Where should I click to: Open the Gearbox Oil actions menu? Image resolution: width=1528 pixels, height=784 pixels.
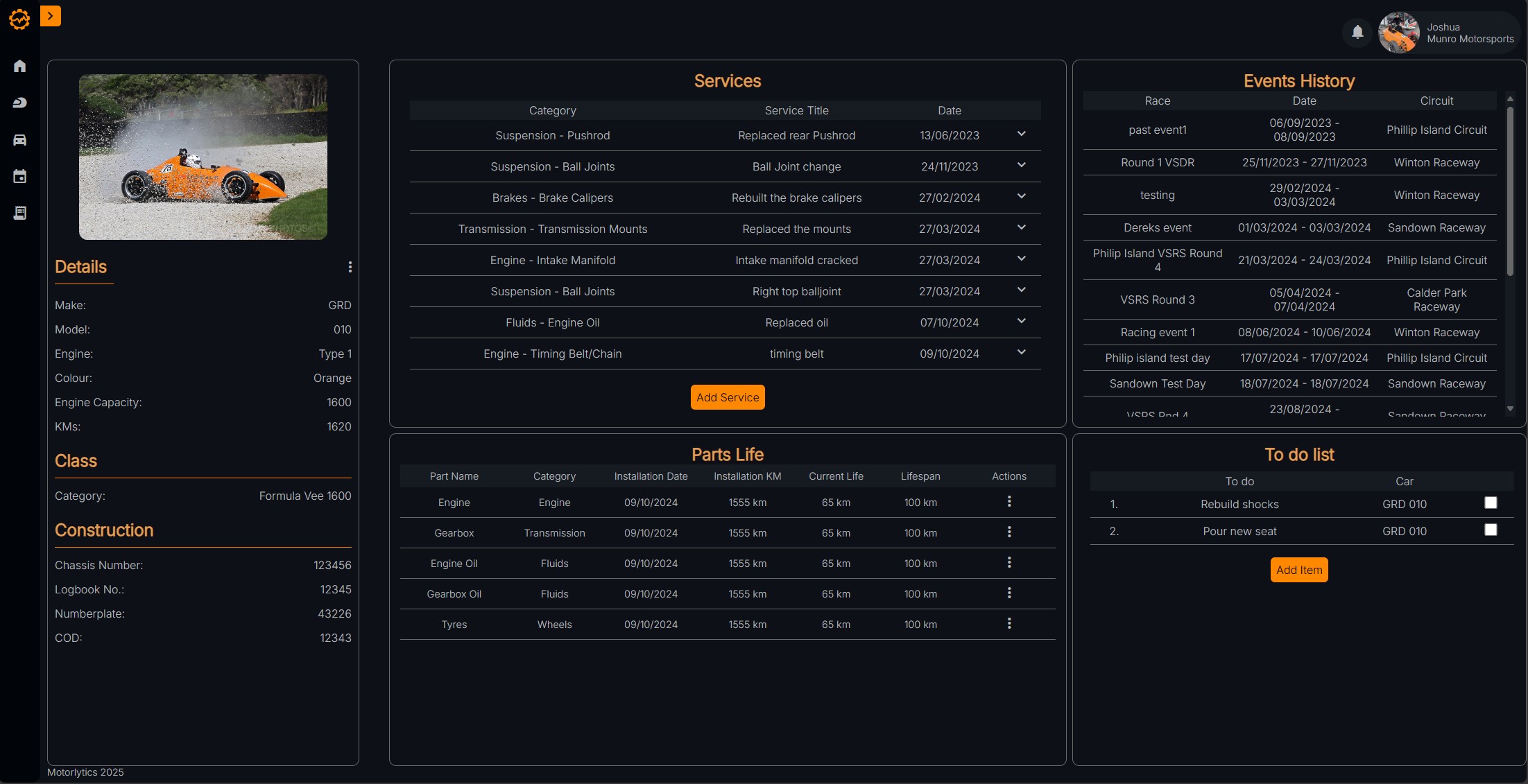pos(1009,593)
